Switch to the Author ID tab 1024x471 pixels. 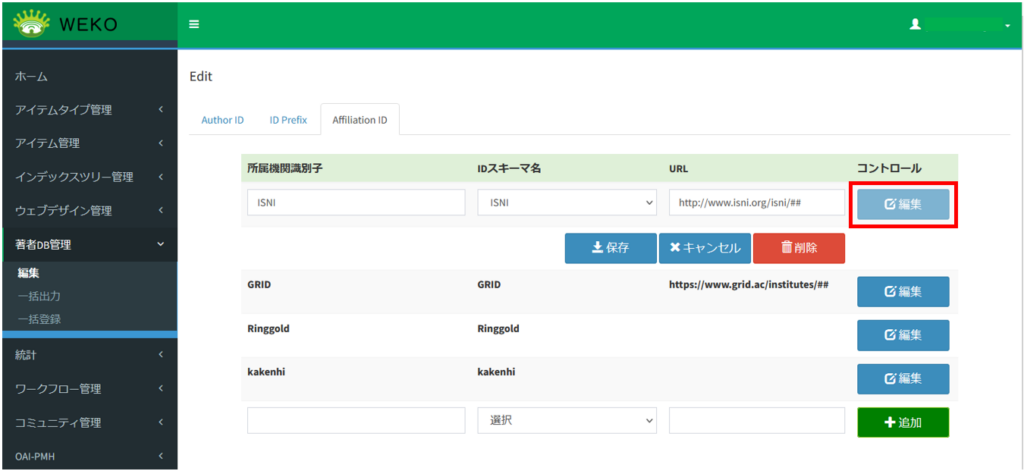[222, 120]
